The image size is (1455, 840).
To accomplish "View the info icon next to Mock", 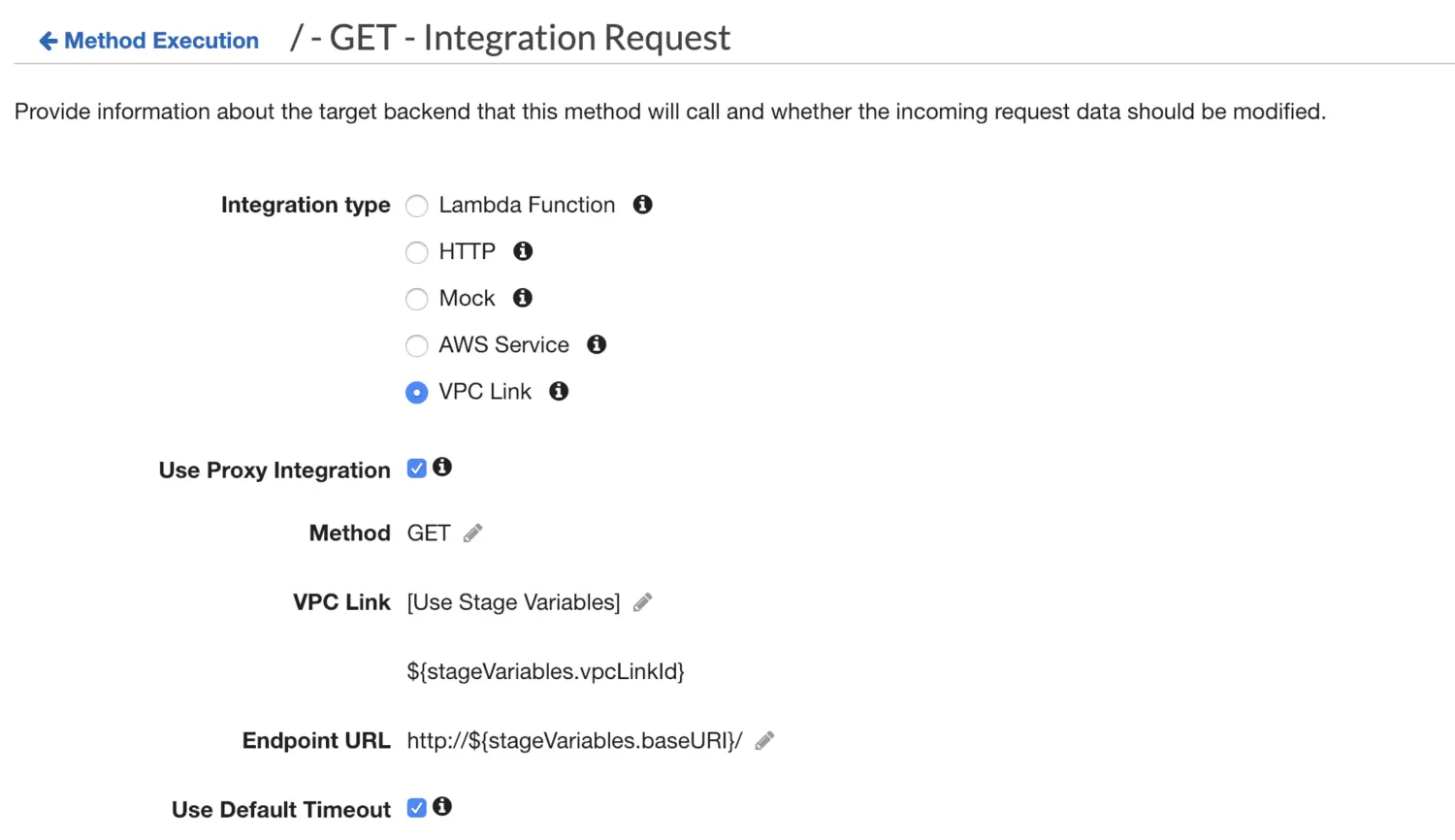I will click(x=522, y=298).
